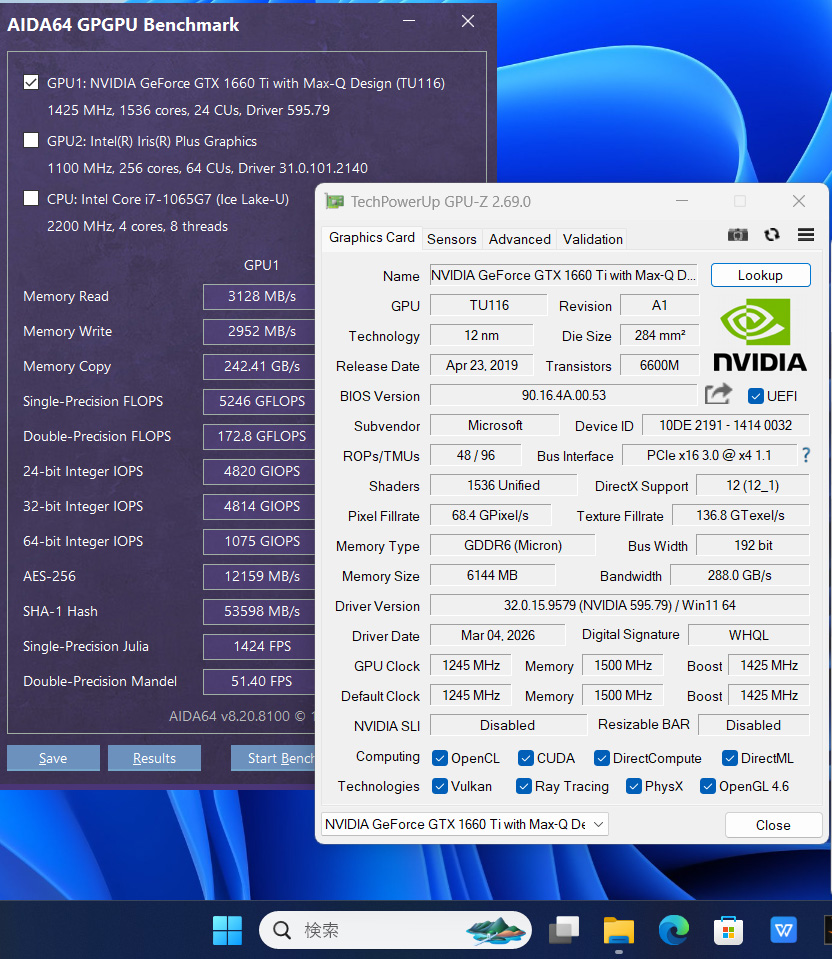Image resolution: width=832 pixels, height=959 pixels.
Task: Check CPU Intel Core i7-1065G7
Action: [x=31, y=199]
